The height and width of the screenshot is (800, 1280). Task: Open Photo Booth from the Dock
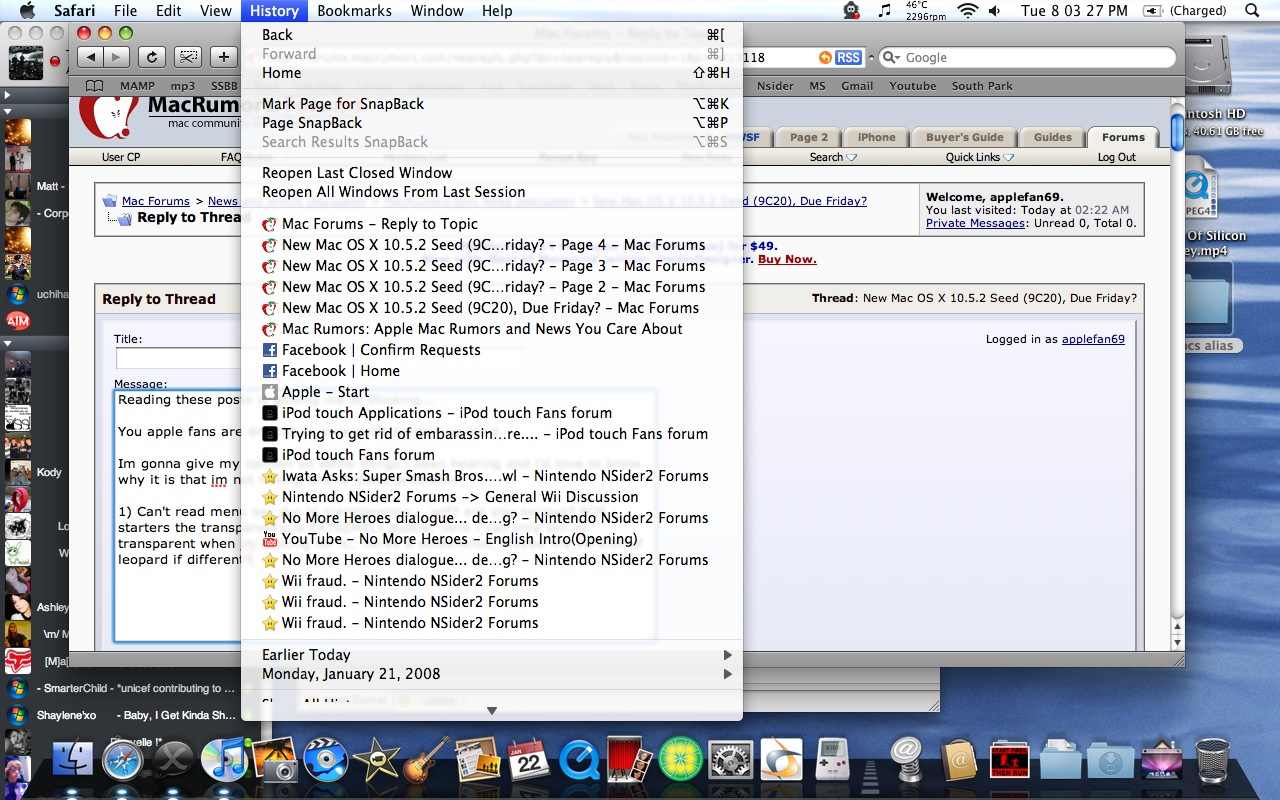(x=630, y=761)
